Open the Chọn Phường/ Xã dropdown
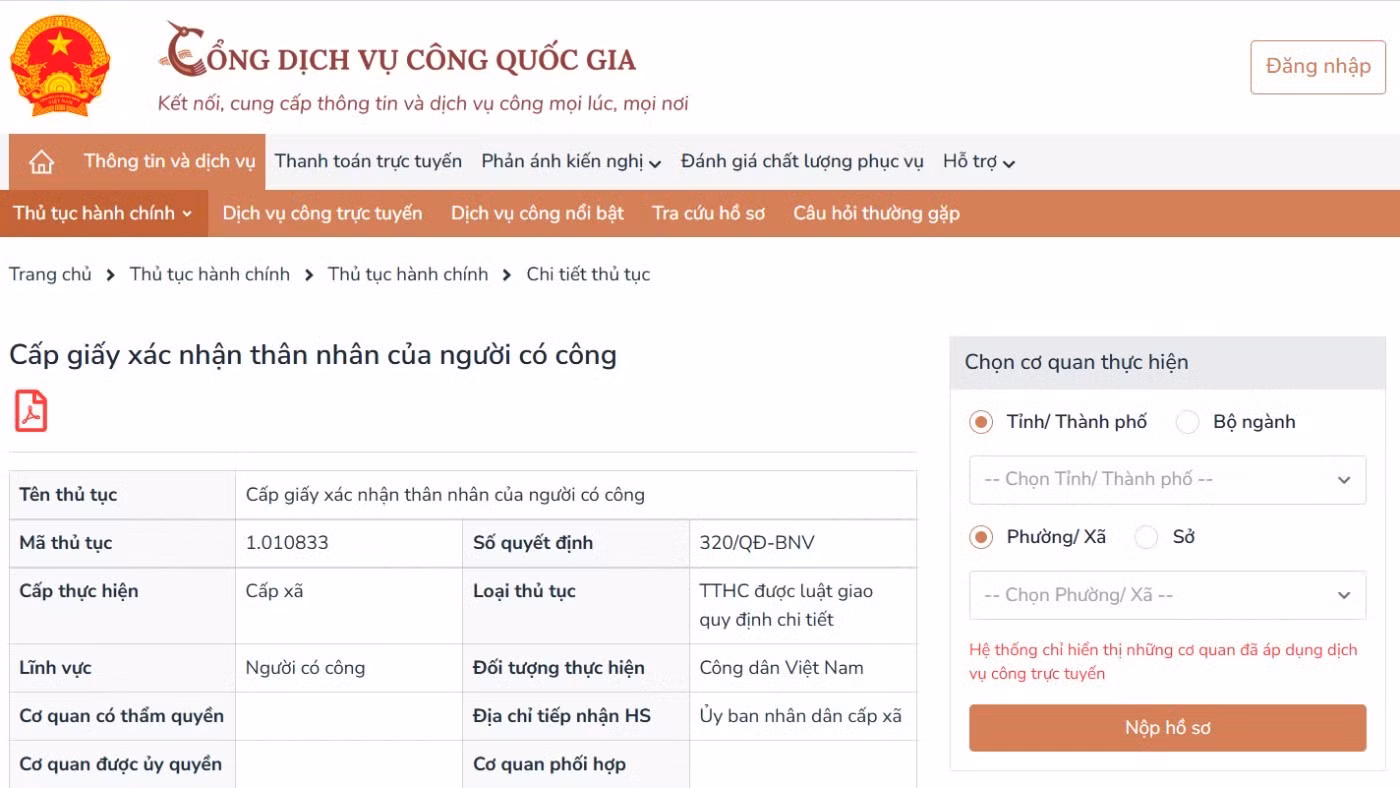This screenshot has width=1400, height=788. point(1167,595)
